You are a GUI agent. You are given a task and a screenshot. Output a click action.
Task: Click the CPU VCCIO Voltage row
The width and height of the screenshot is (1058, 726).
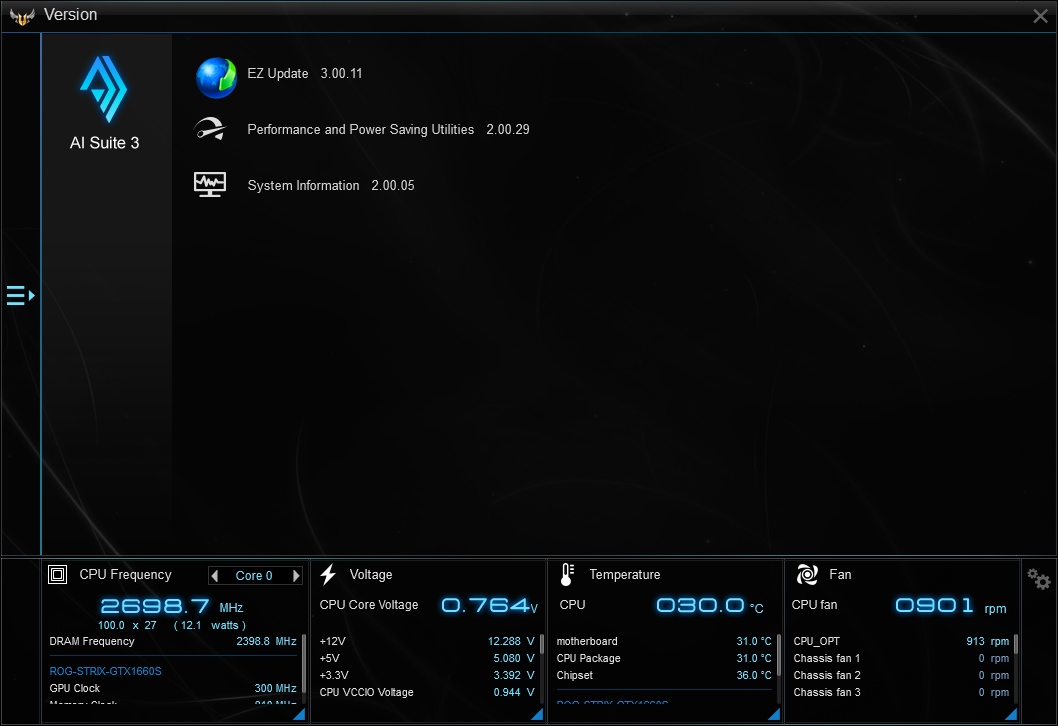pyautogui.click(x=427, y=692)
